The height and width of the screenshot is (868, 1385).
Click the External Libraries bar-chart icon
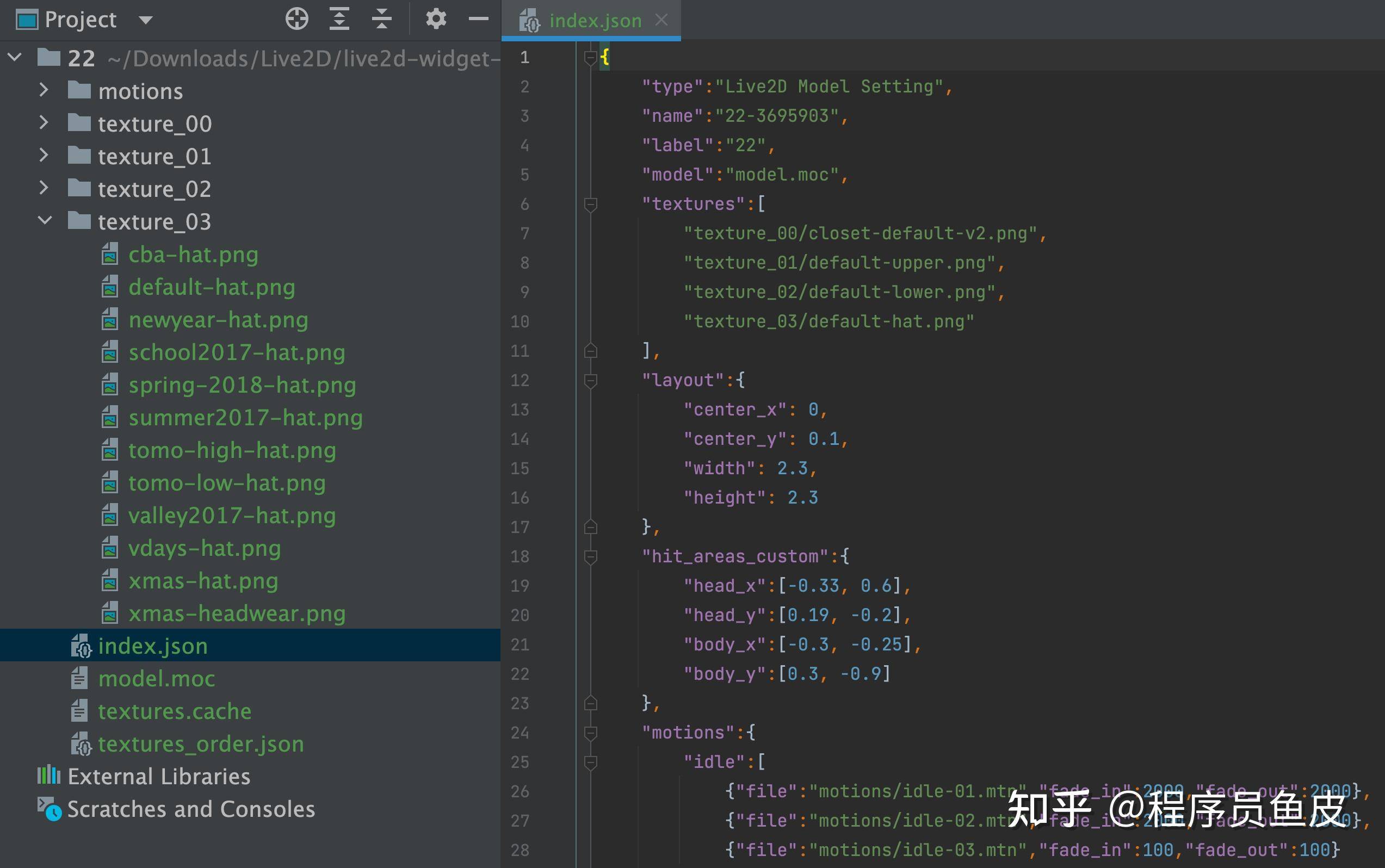49,775
